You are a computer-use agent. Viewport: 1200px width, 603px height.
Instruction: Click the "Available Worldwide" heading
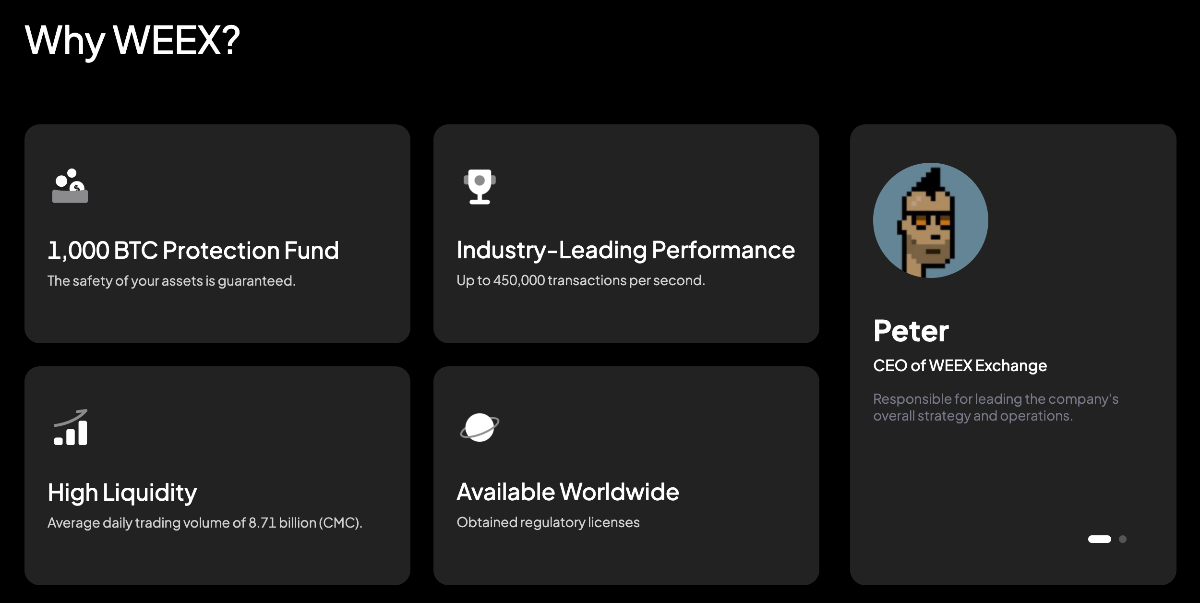pyautogui.click(x=568, y=492)
